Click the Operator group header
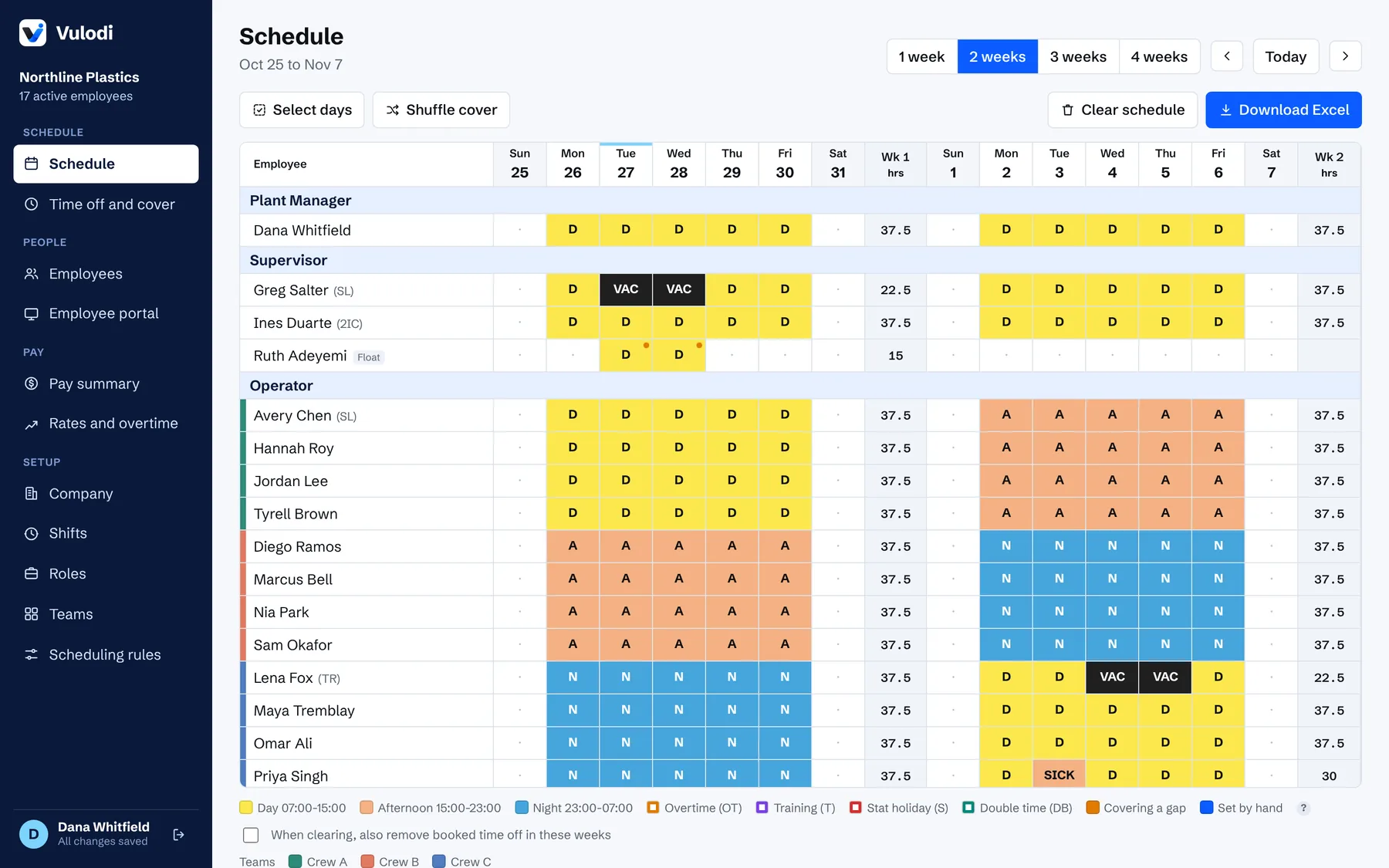 [x=800, y=386]
